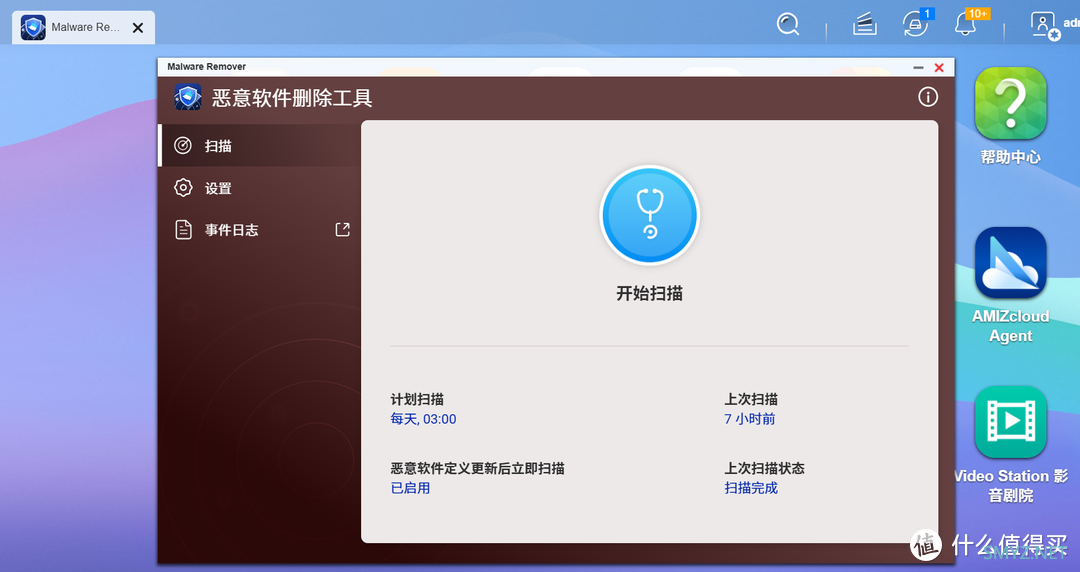Viewport: 1080px width, 572px height.
Task: Open the Settings (设置) sidebar item
Action: (260, 187)
